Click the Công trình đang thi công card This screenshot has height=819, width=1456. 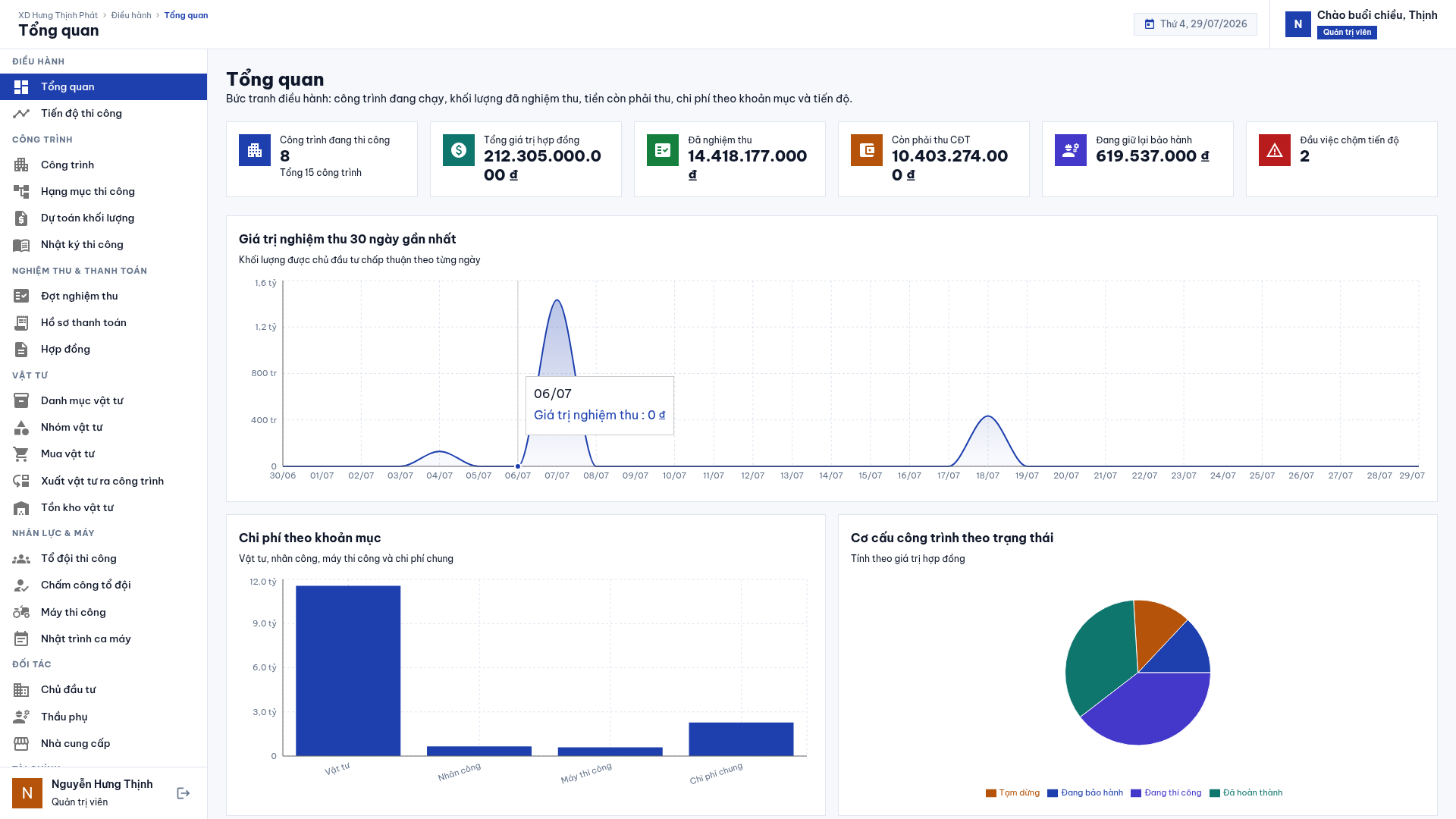coord(322,159)
